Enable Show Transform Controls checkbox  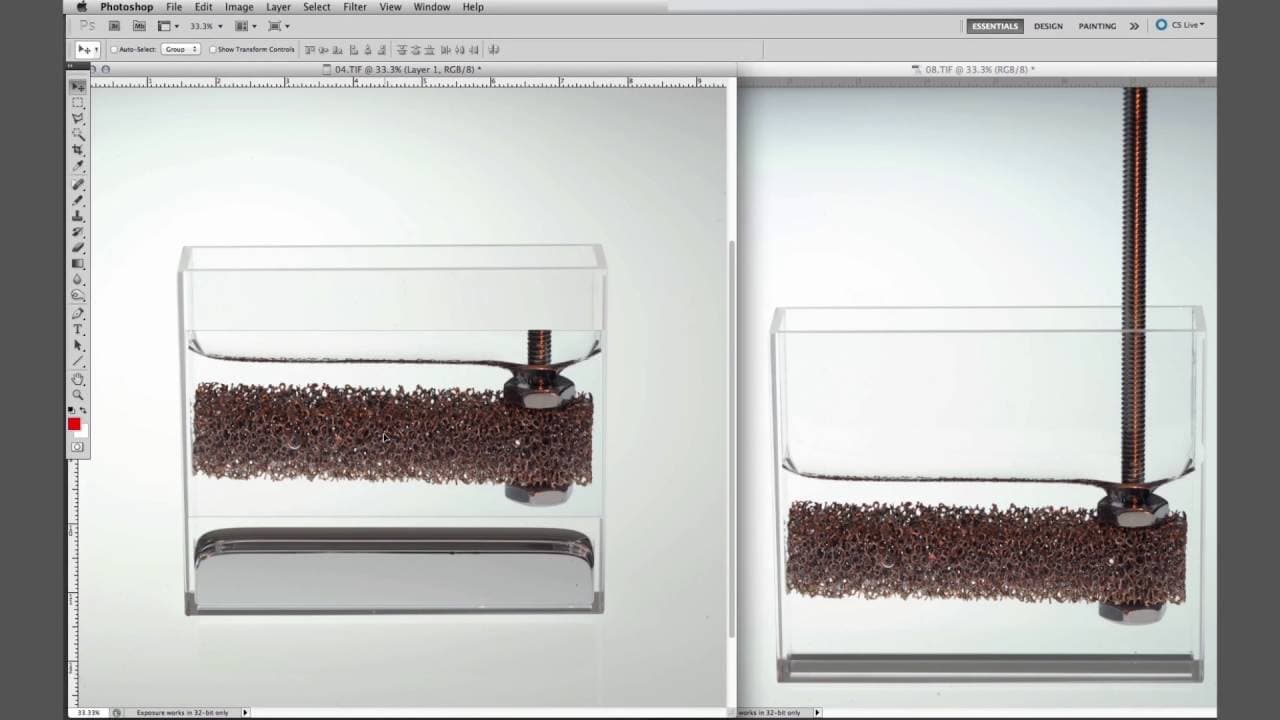coord(213,49)
